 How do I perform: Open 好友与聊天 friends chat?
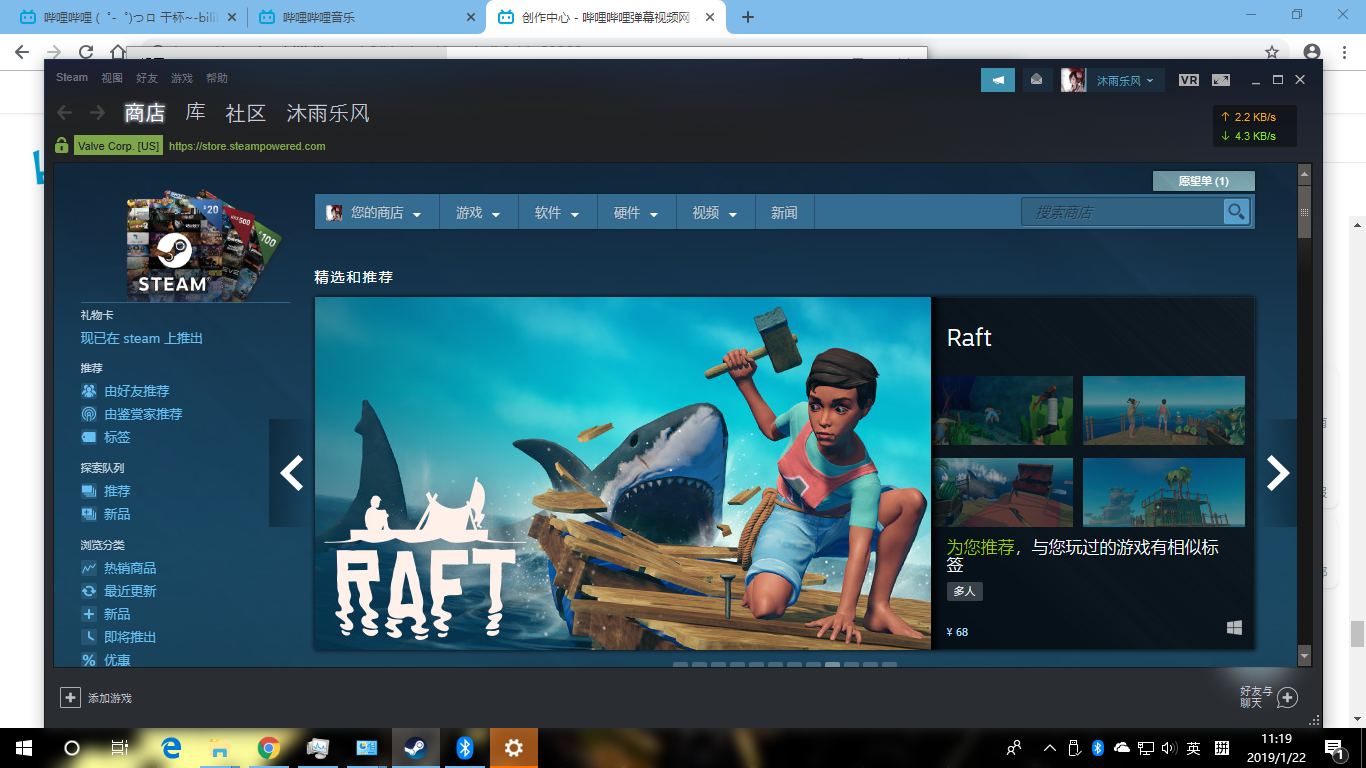coord(1269,697)
